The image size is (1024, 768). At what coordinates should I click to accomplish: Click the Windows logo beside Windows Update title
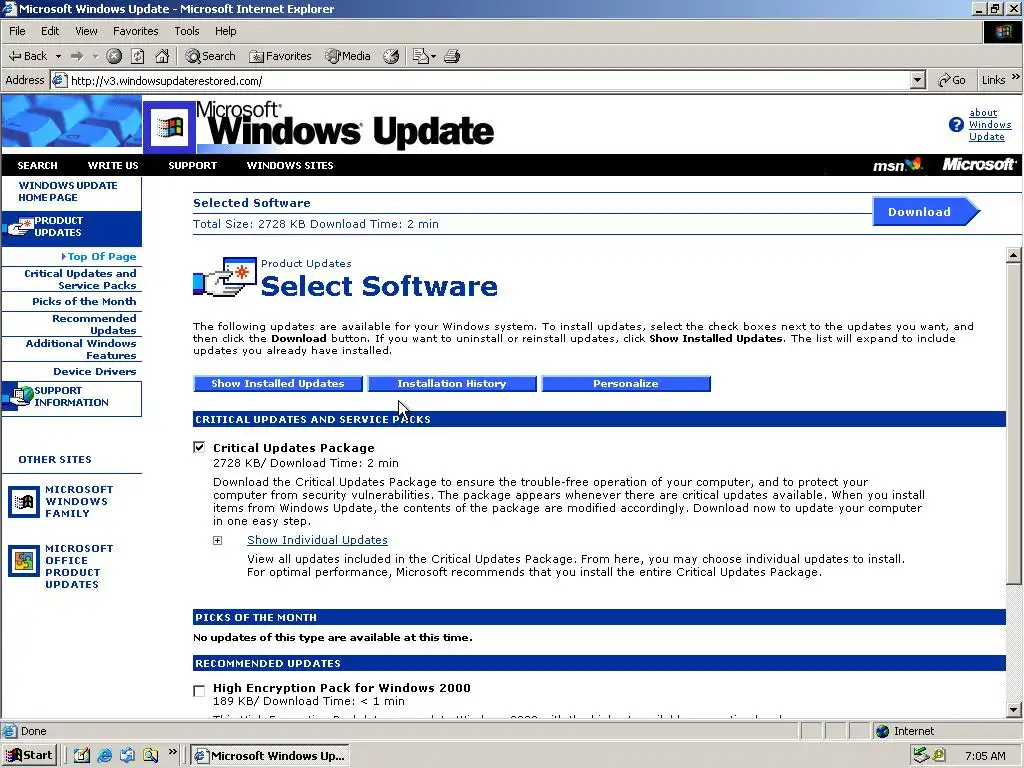(x=169, y=127)
